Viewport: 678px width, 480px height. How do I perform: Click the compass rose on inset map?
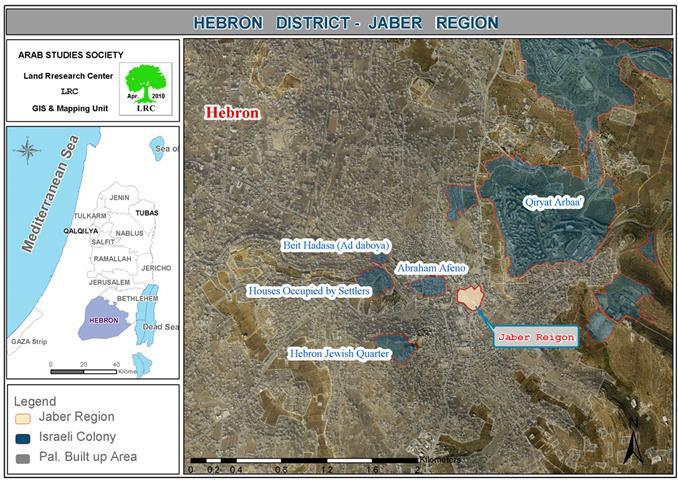29,154
